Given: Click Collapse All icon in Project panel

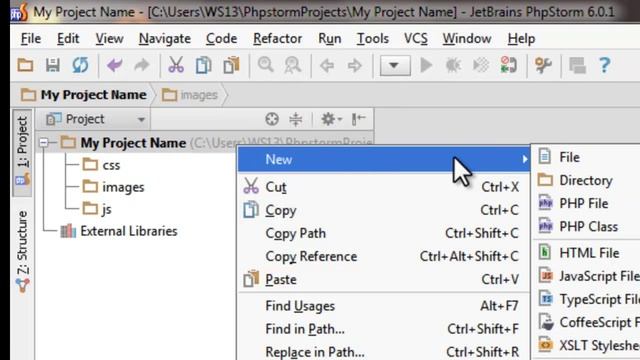Looking at the screenshot, I should 296,119.
